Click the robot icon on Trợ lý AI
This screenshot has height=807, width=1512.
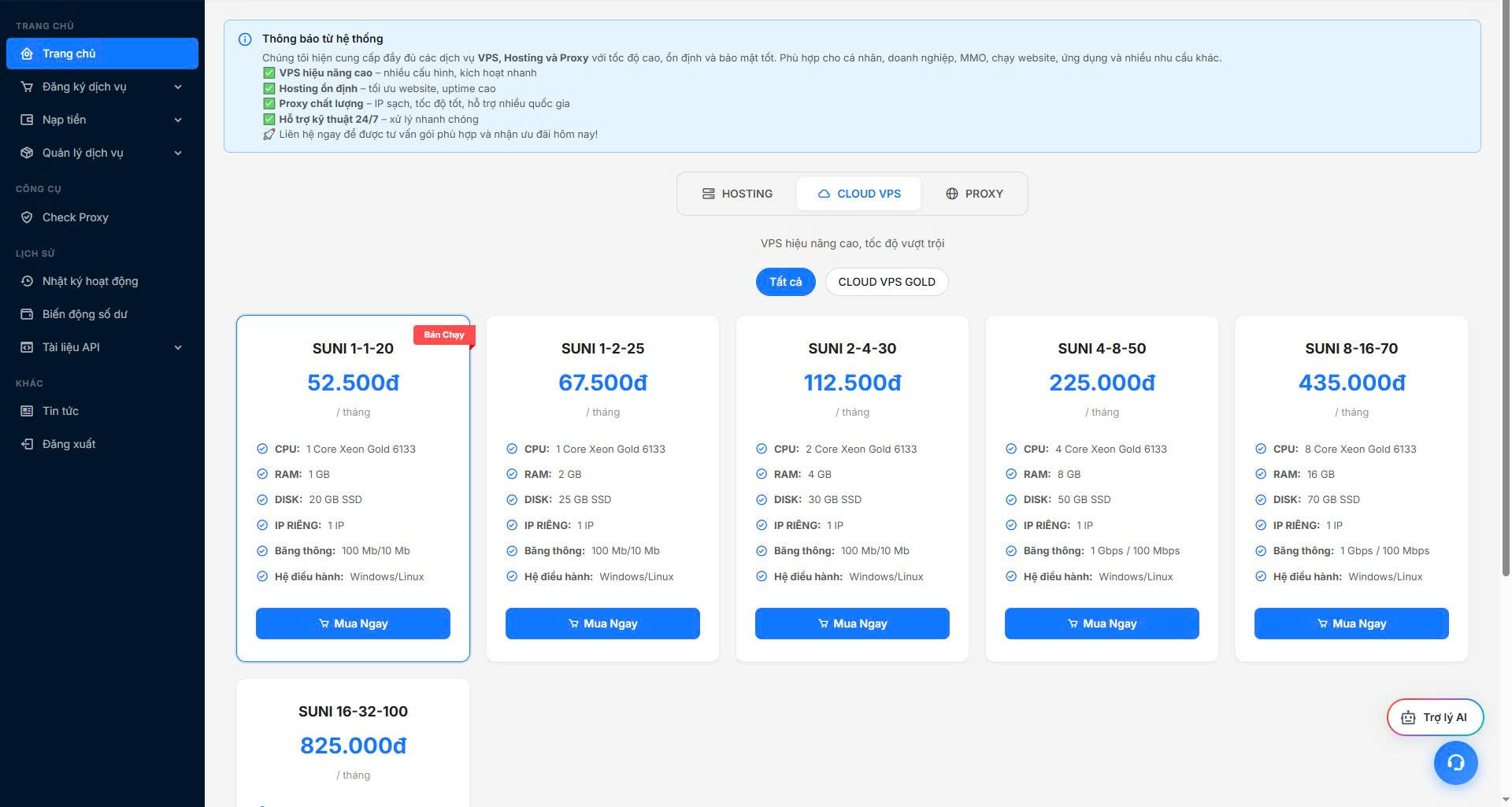(1408, 718)
